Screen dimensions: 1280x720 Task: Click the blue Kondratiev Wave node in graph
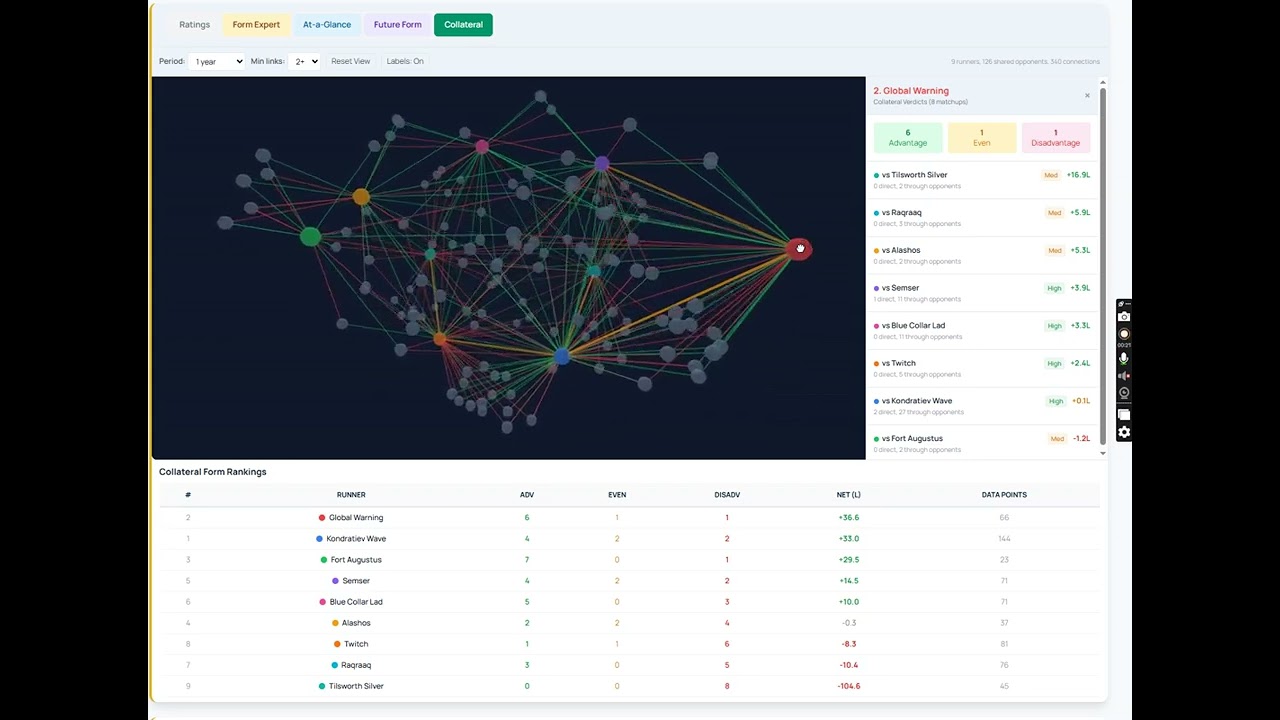[x=561, y=356]
